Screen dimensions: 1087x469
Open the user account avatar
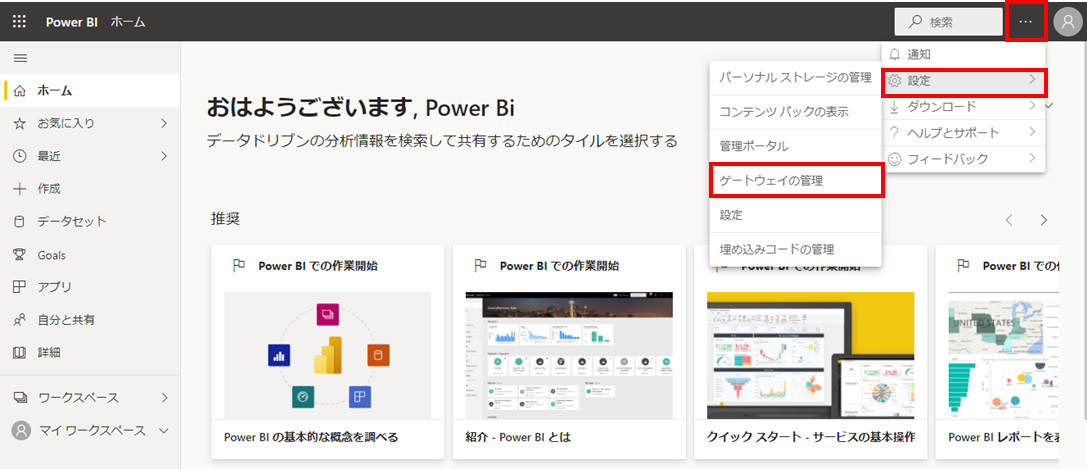[1067, 21]
